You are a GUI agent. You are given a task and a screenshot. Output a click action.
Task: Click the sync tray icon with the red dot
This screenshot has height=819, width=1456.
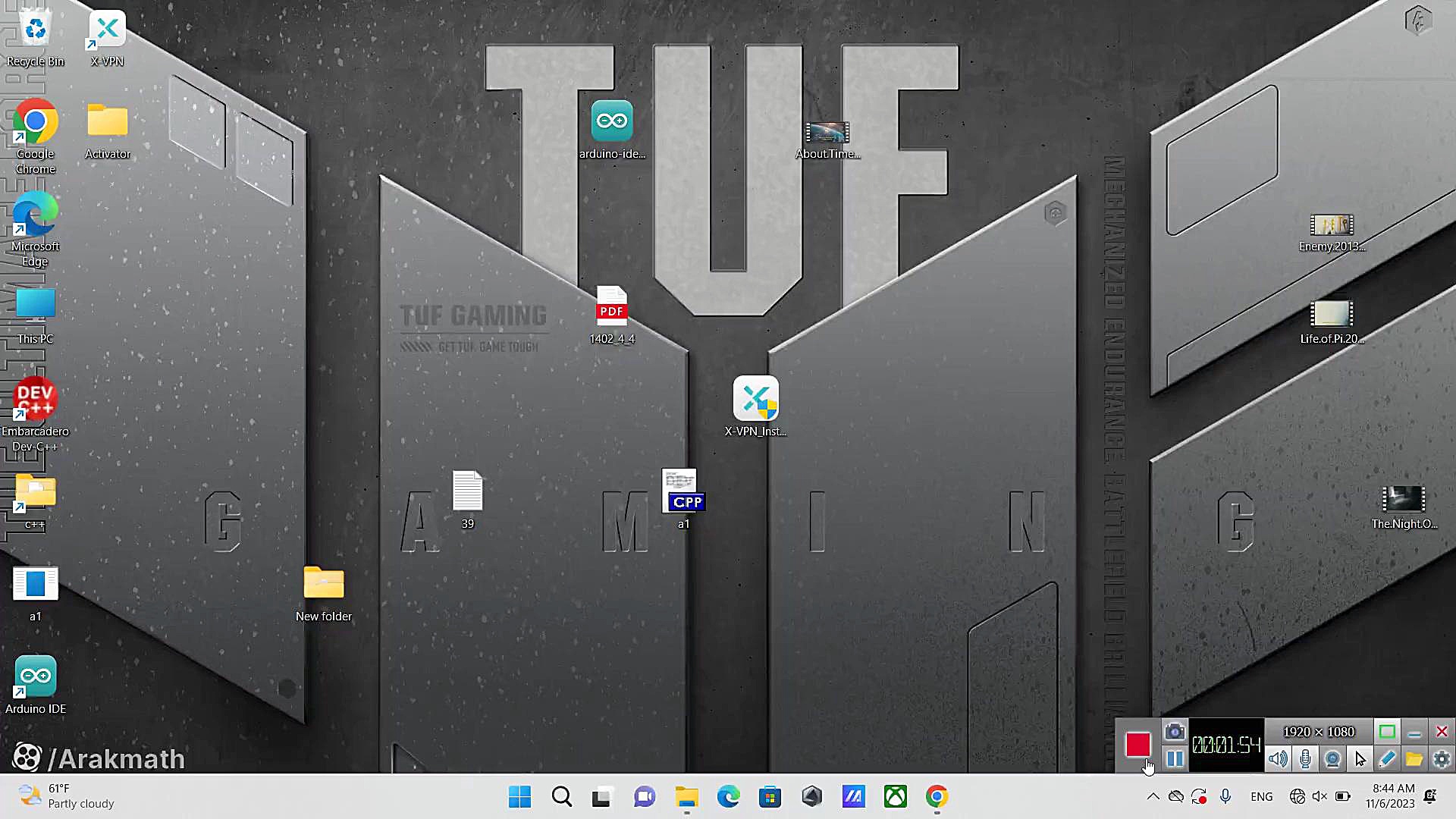[x=1199, y=796]
